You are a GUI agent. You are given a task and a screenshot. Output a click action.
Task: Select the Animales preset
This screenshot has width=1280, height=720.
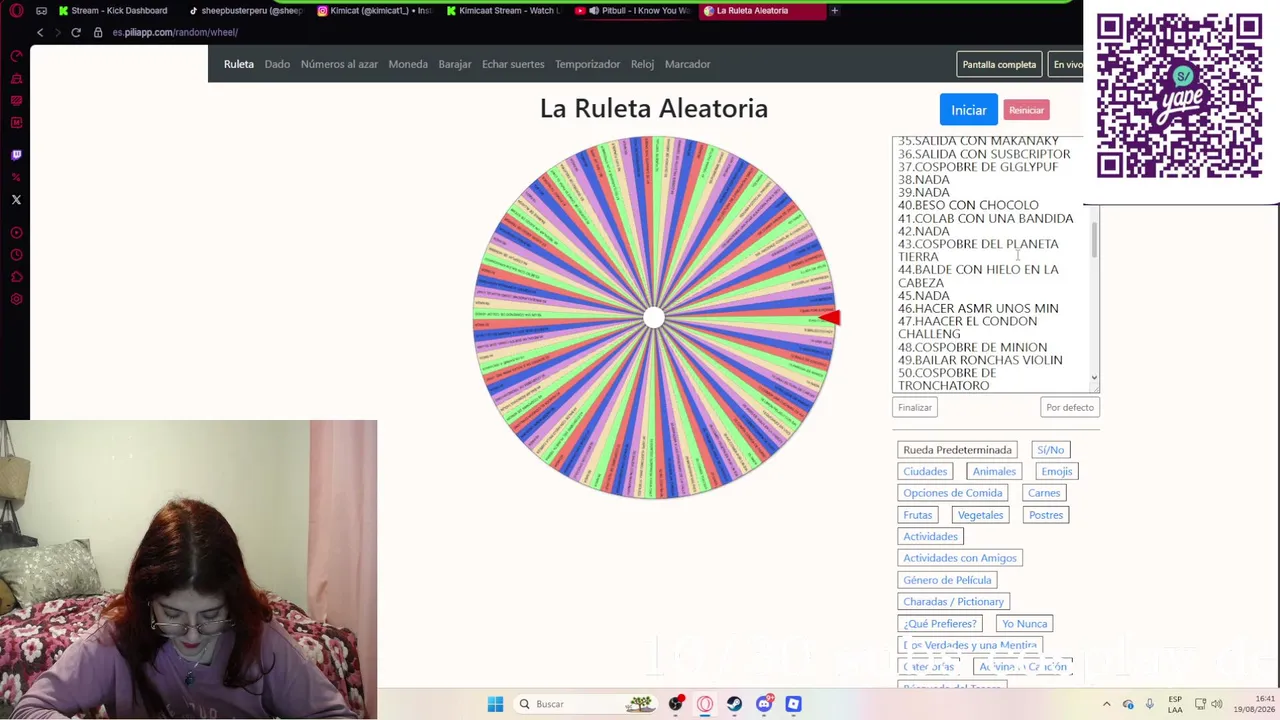(x=994, y=471)
